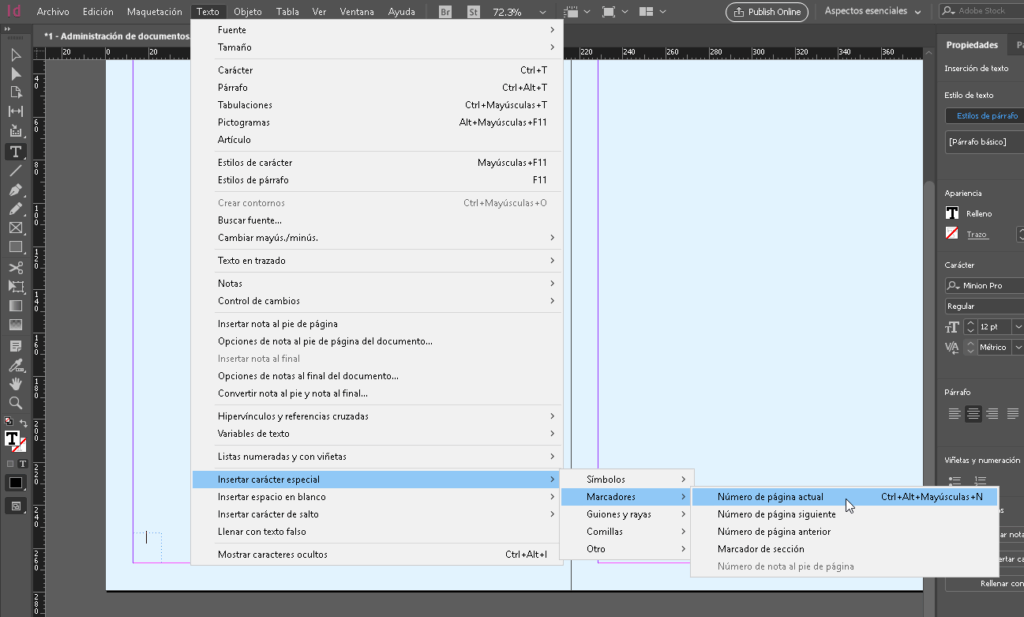Select the Type tool in the toolbar
1024x617 pixels.
(x=15, y=152)
